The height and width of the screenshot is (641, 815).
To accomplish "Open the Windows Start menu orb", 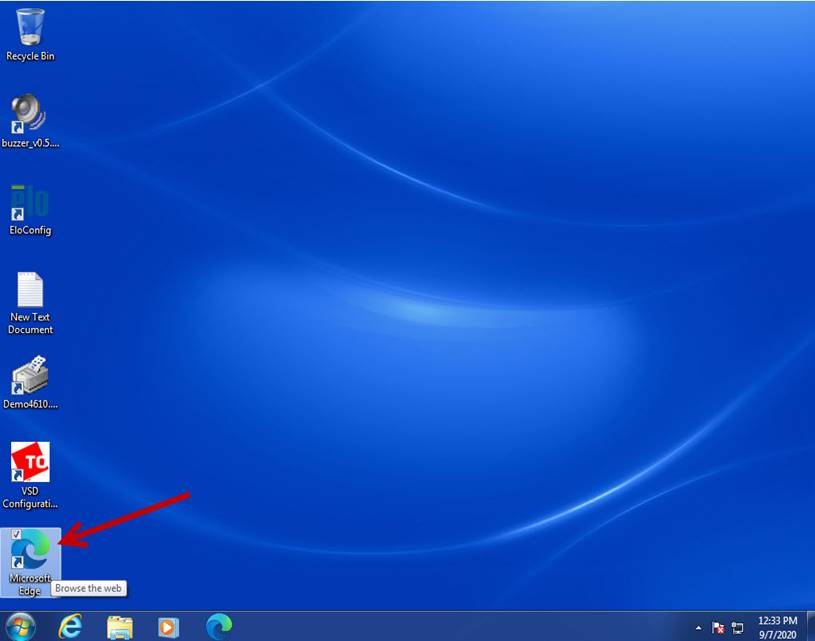I will 20,626.
